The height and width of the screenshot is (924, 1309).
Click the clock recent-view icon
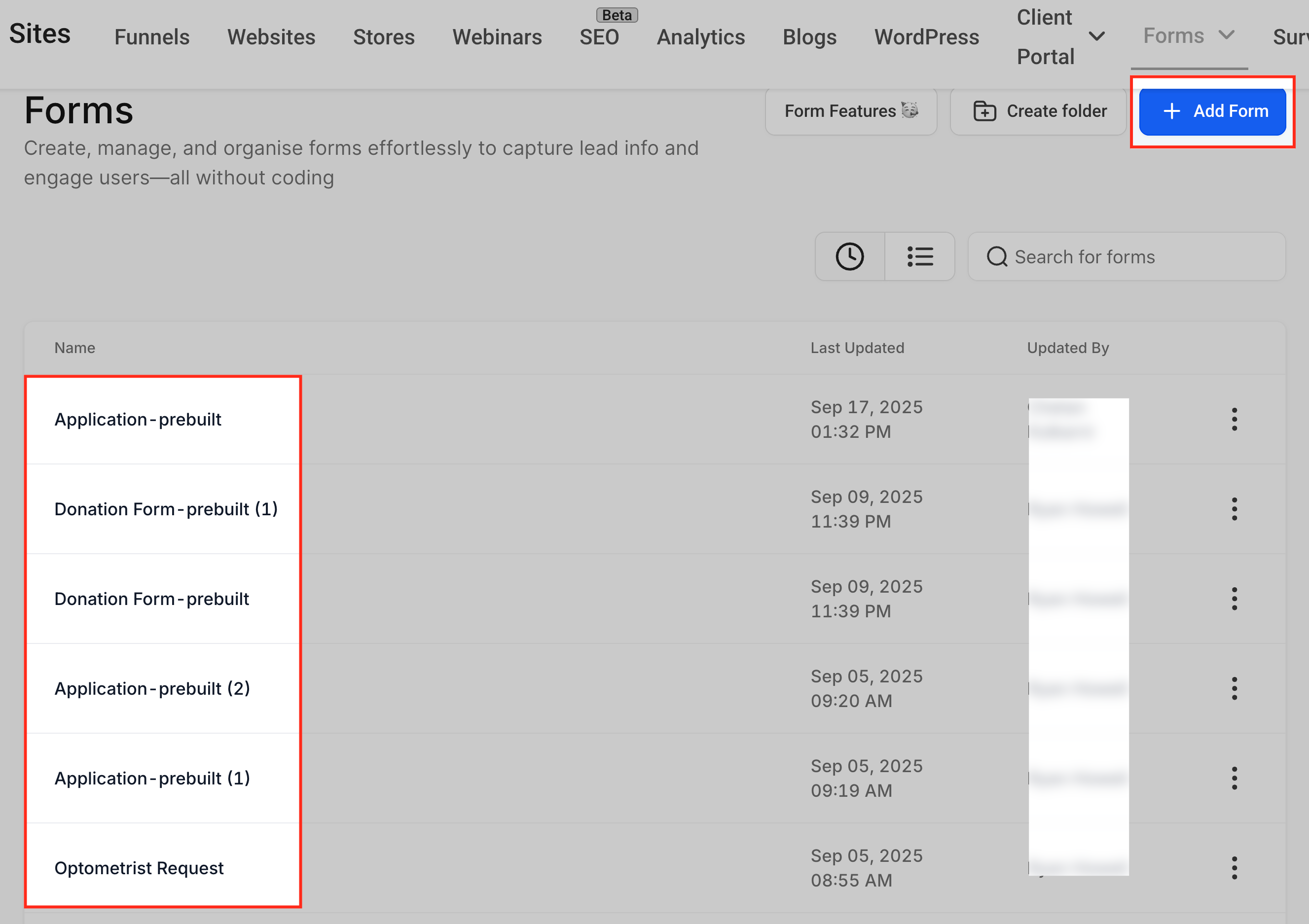pos(849,256)
